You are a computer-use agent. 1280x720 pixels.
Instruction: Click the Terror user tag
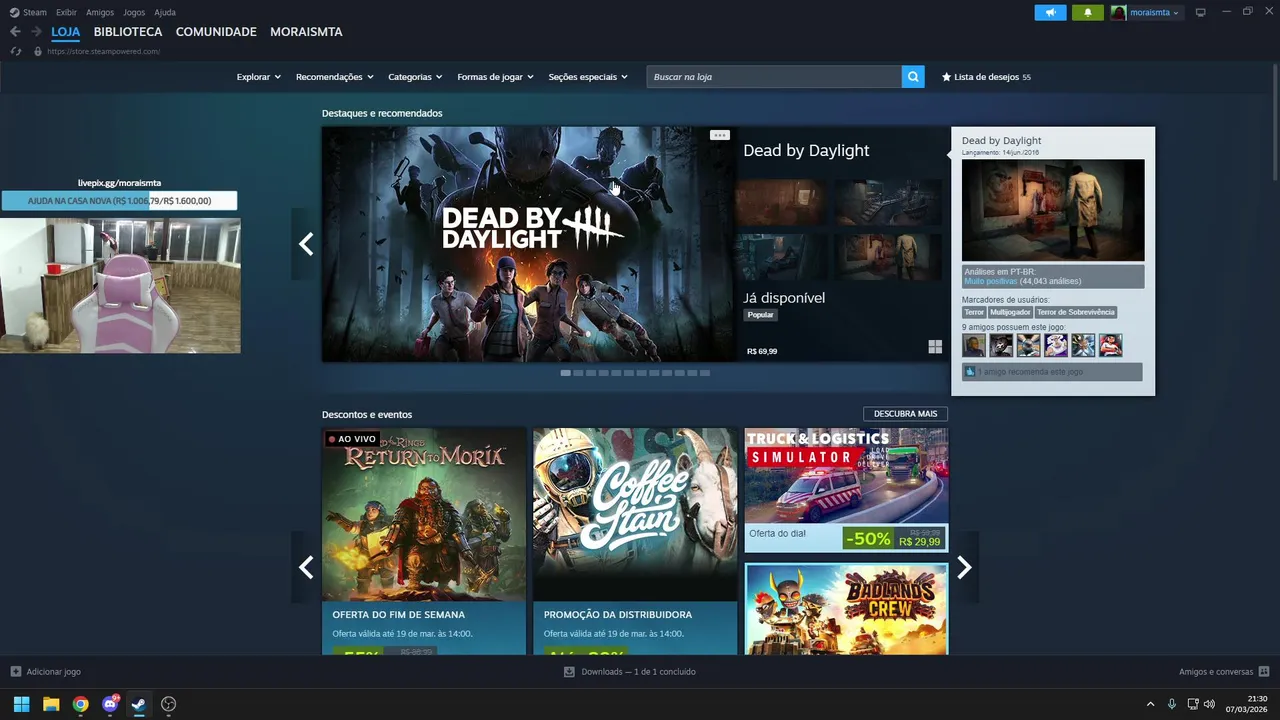coord(974,312)
